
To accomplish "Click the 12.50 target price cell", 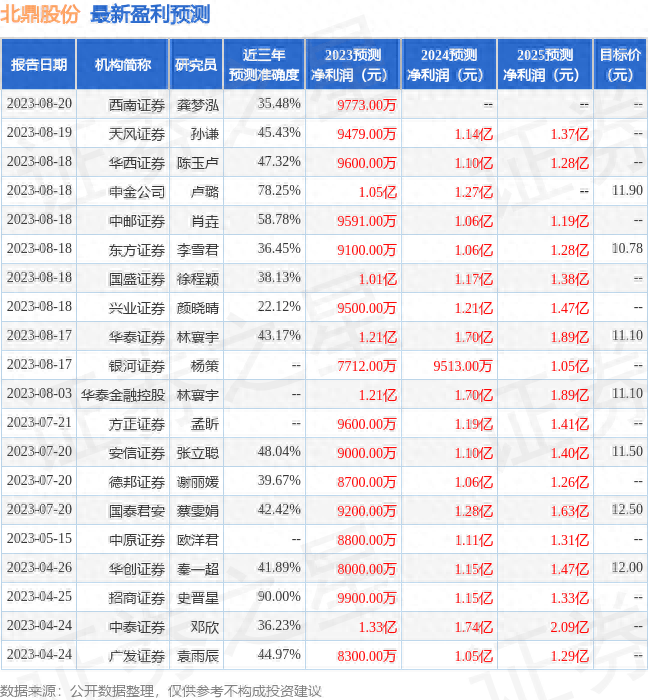I will [628, 511].
